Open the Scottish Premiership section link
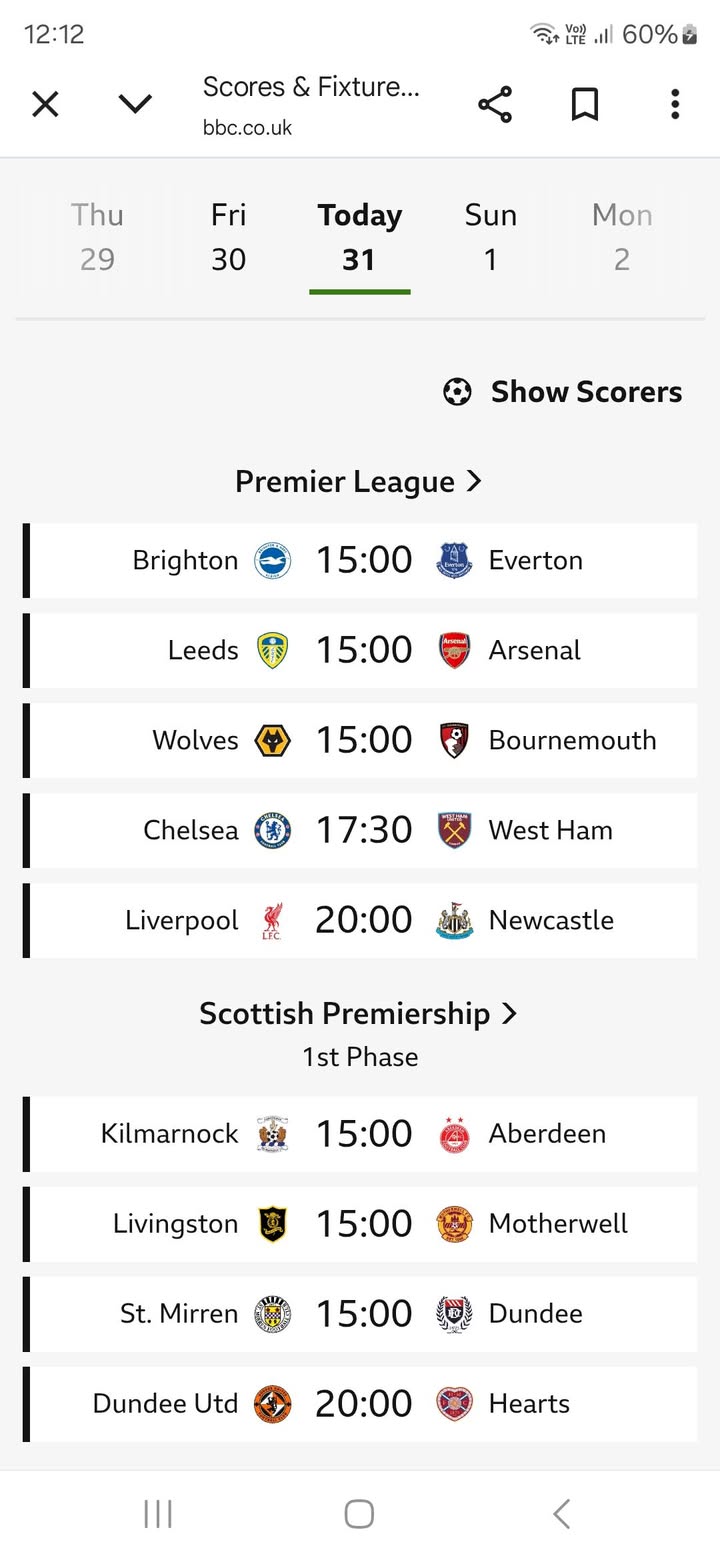This screenshot has height=1560, width=720. pos(359,1014)
